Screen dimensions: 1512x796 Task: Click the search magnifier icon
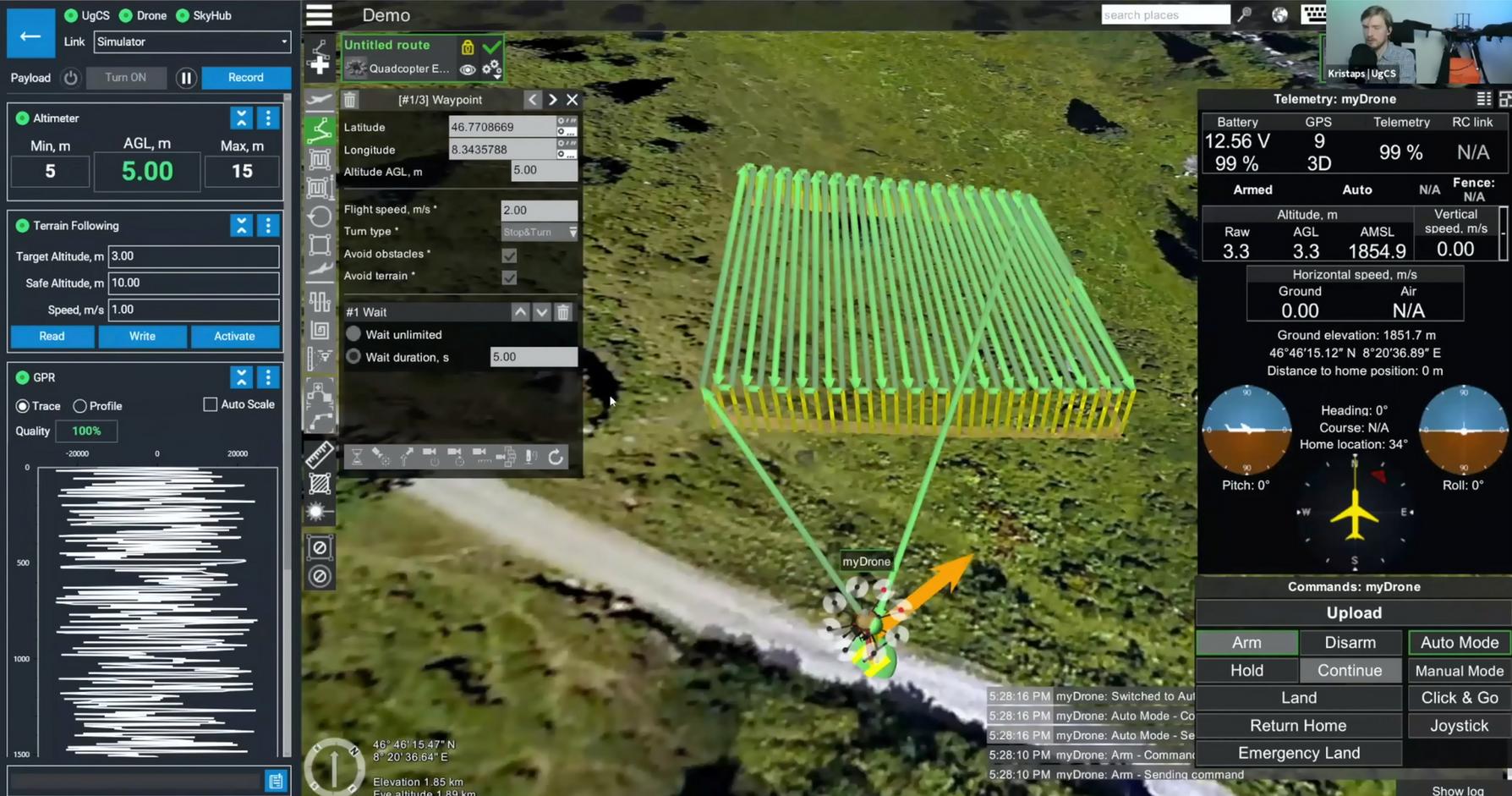point(1245,14)
